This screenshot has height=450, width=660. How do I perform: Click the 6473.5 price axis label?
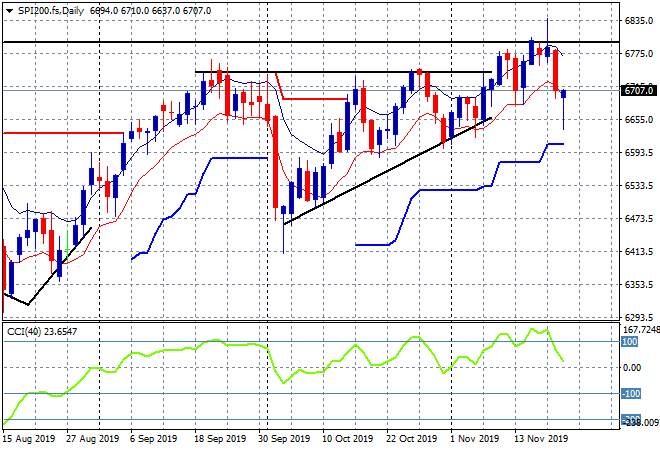point(639,218)
